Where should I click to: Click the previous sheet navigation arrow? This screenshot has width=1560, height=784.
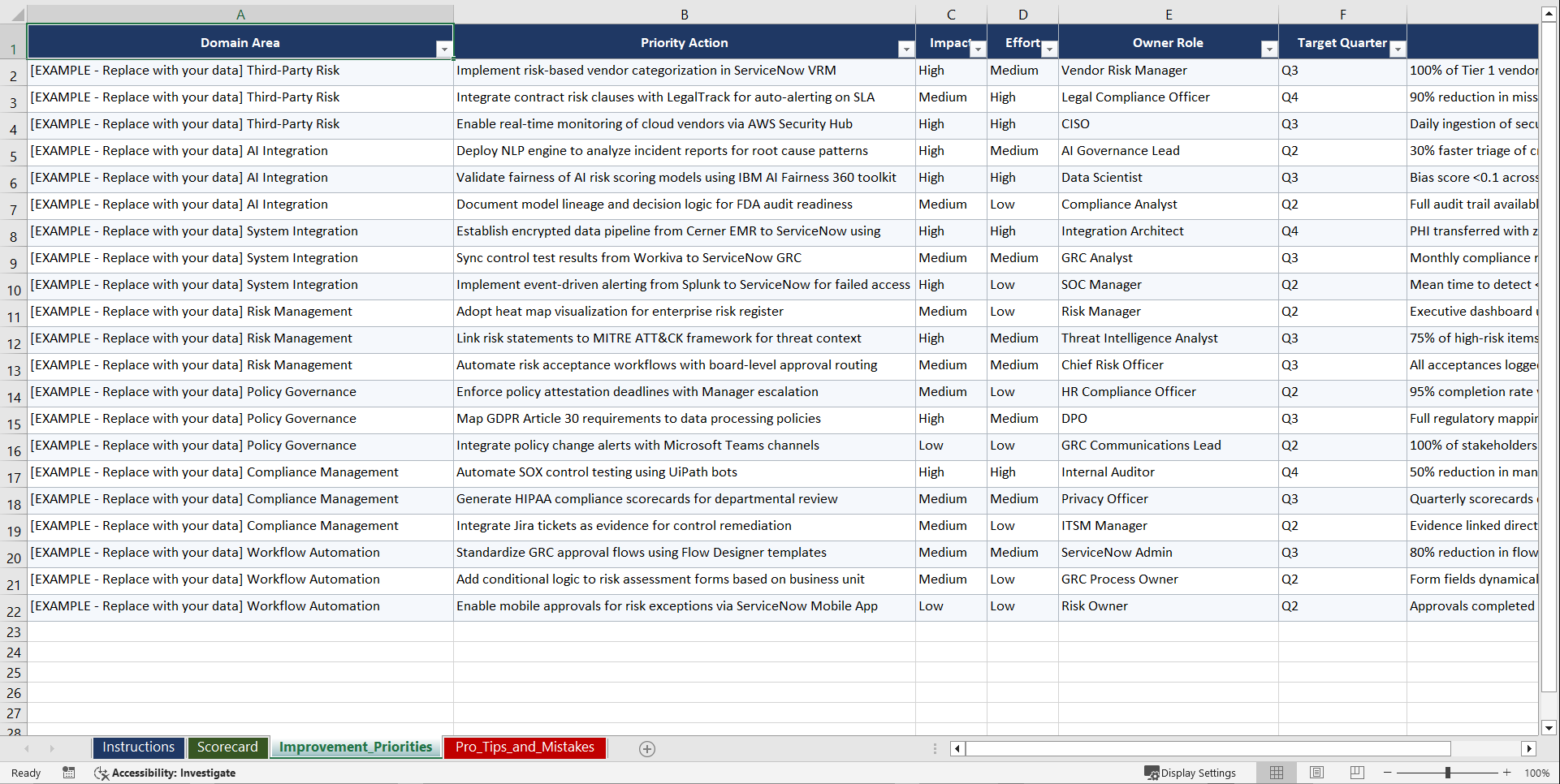pos(29,748)
